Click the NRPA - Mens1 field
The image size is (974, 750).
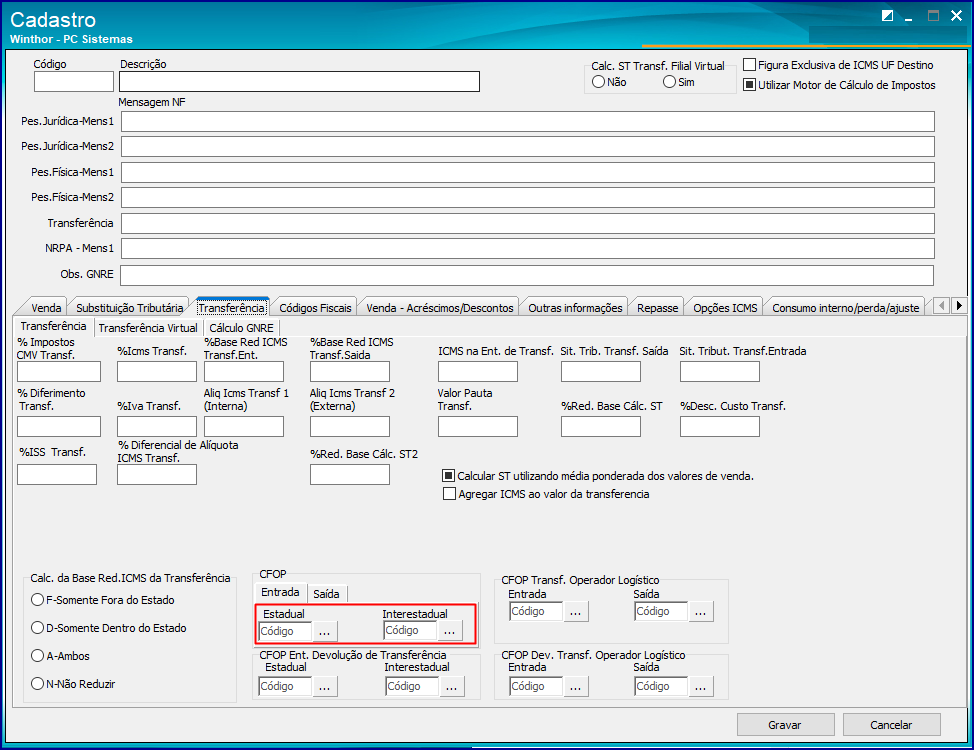pyautogui.click(x=528, y=249)
